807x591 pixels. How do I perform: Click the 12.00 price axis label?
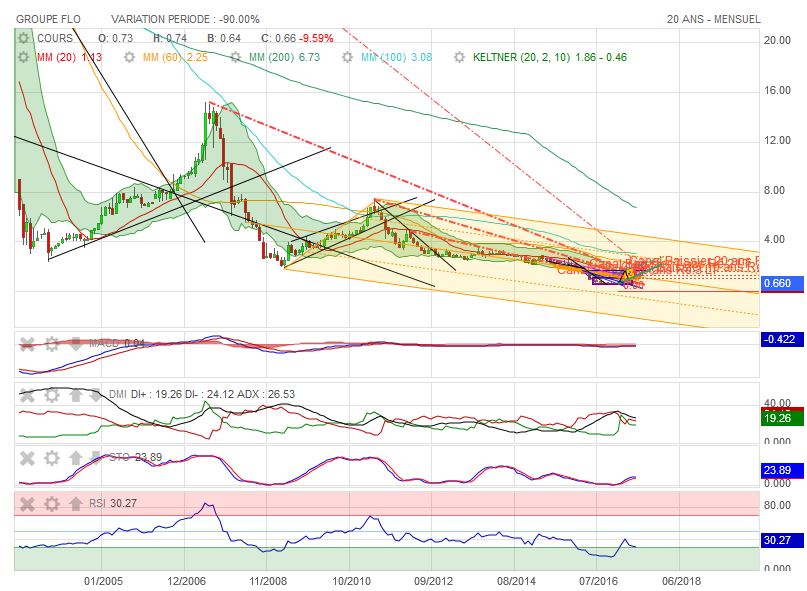tap(777, 140)
